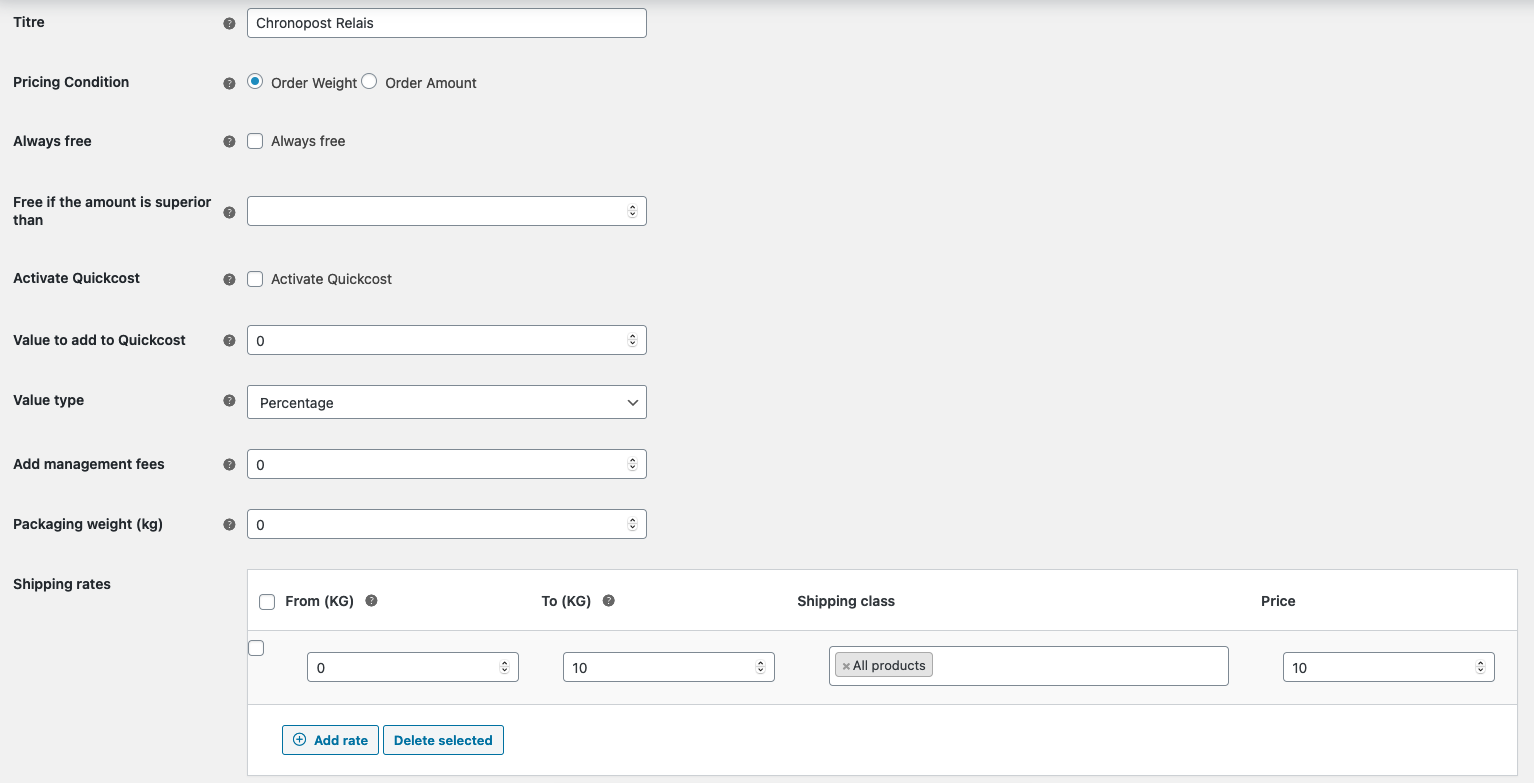1534x783 pixels.
Task: Click stepper on Add management fees field
Action: tap(632, 464)
